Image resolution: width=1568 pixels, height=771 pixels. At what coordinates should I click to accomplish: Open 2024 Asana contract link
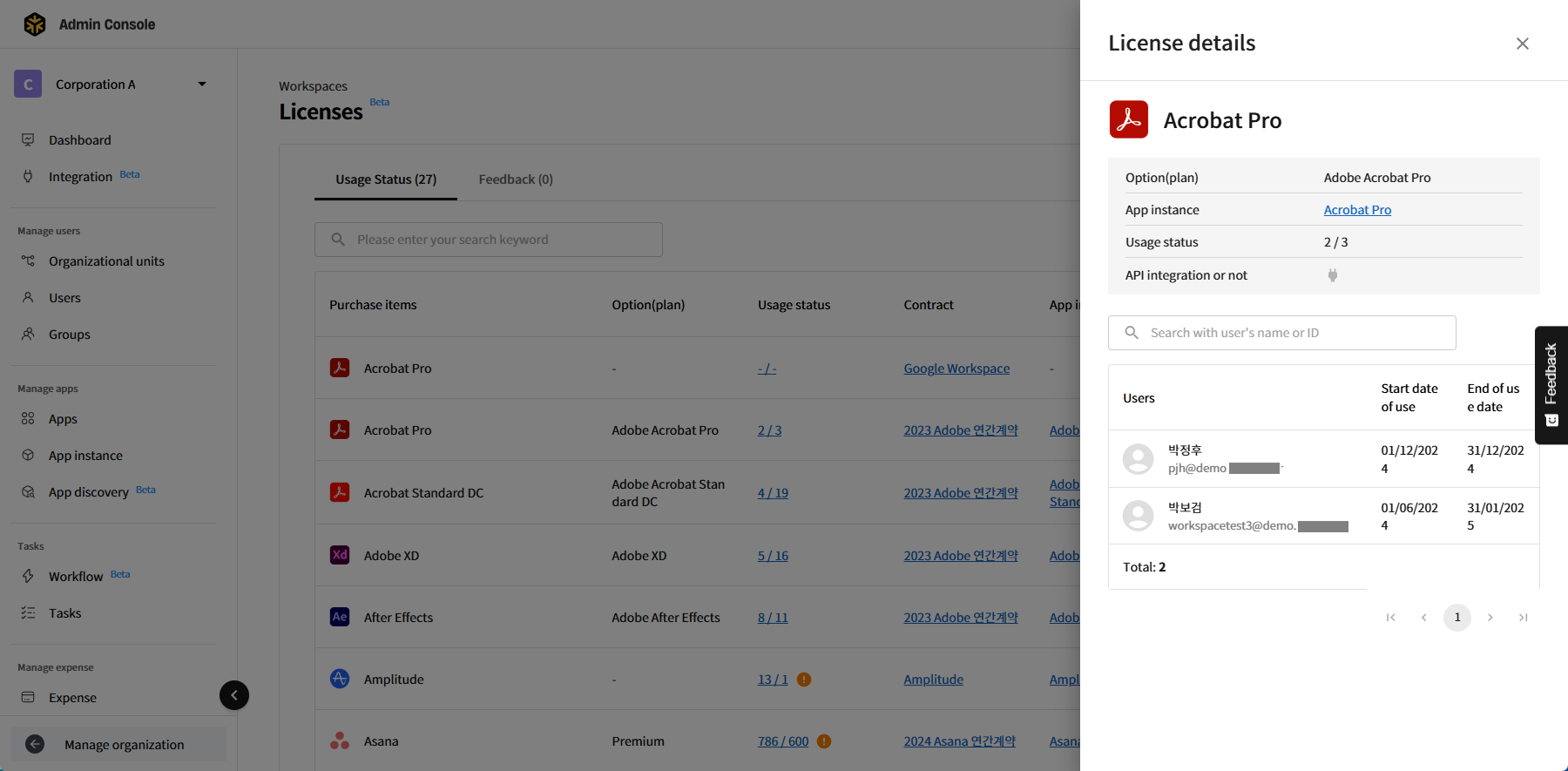point(959,741)
